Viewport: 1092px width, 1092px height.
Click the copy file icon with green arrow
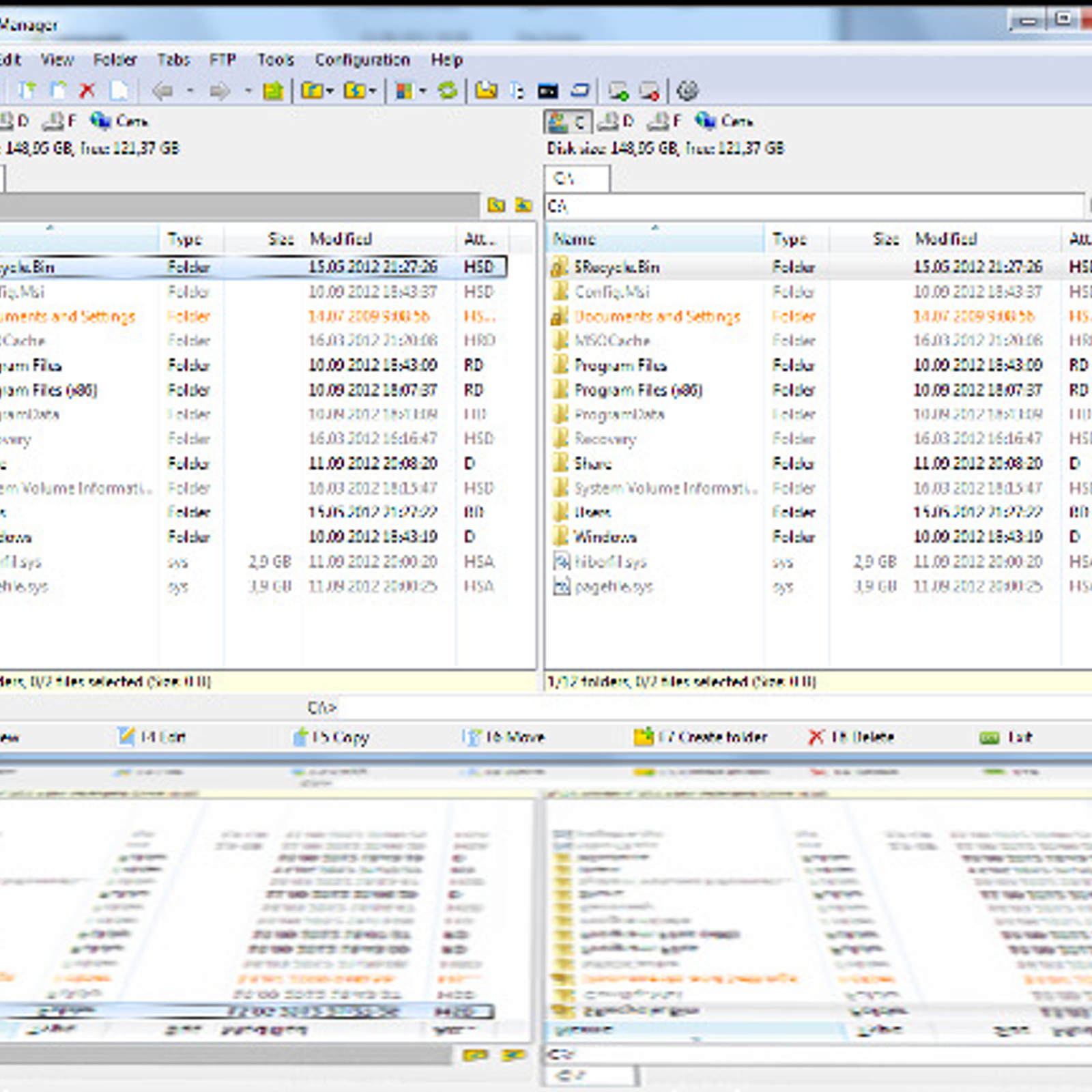click(x=27, y=90)
